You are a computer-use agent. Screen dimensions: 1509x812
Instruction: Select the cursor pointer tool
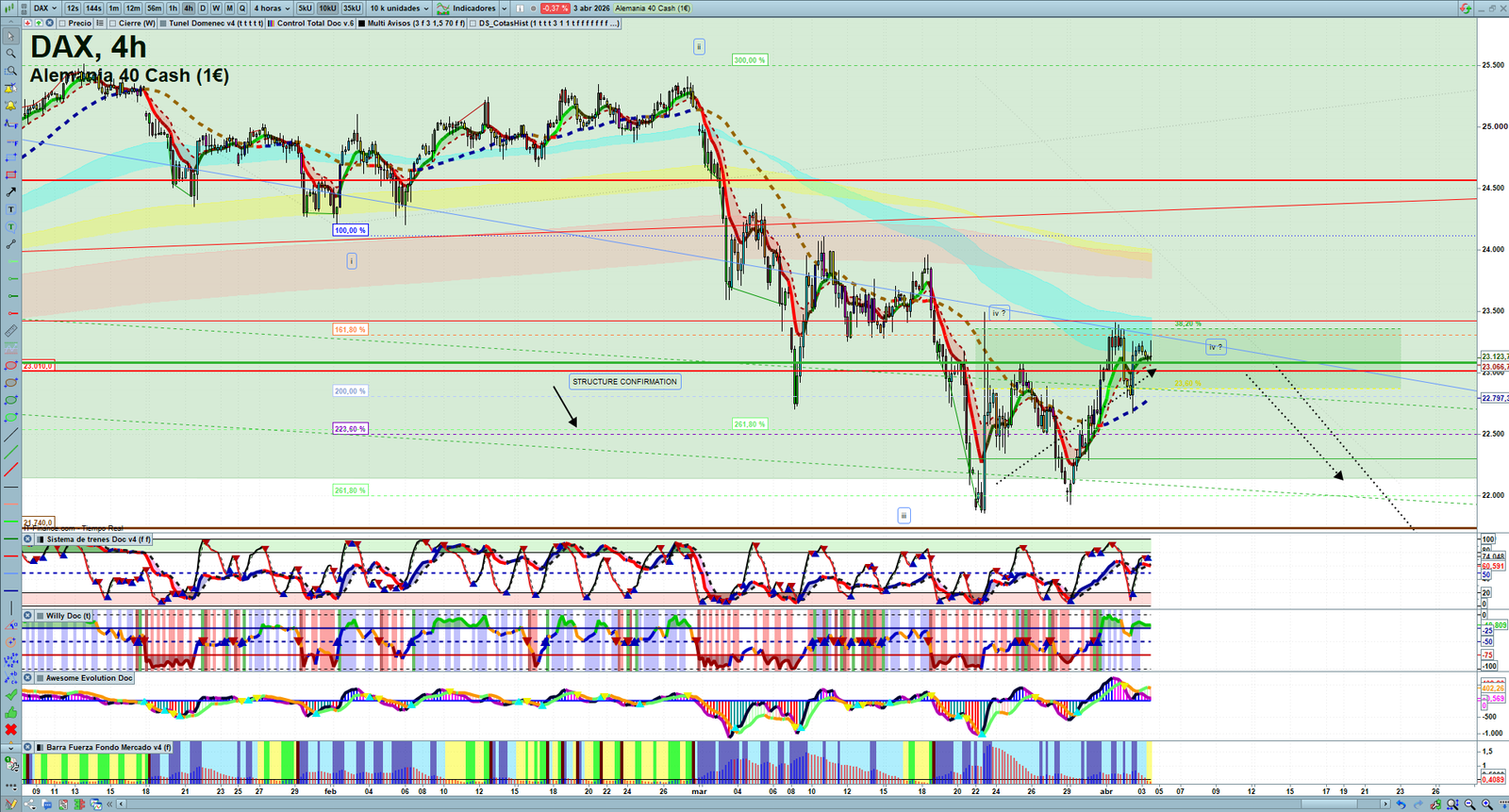tap(10, 37)
